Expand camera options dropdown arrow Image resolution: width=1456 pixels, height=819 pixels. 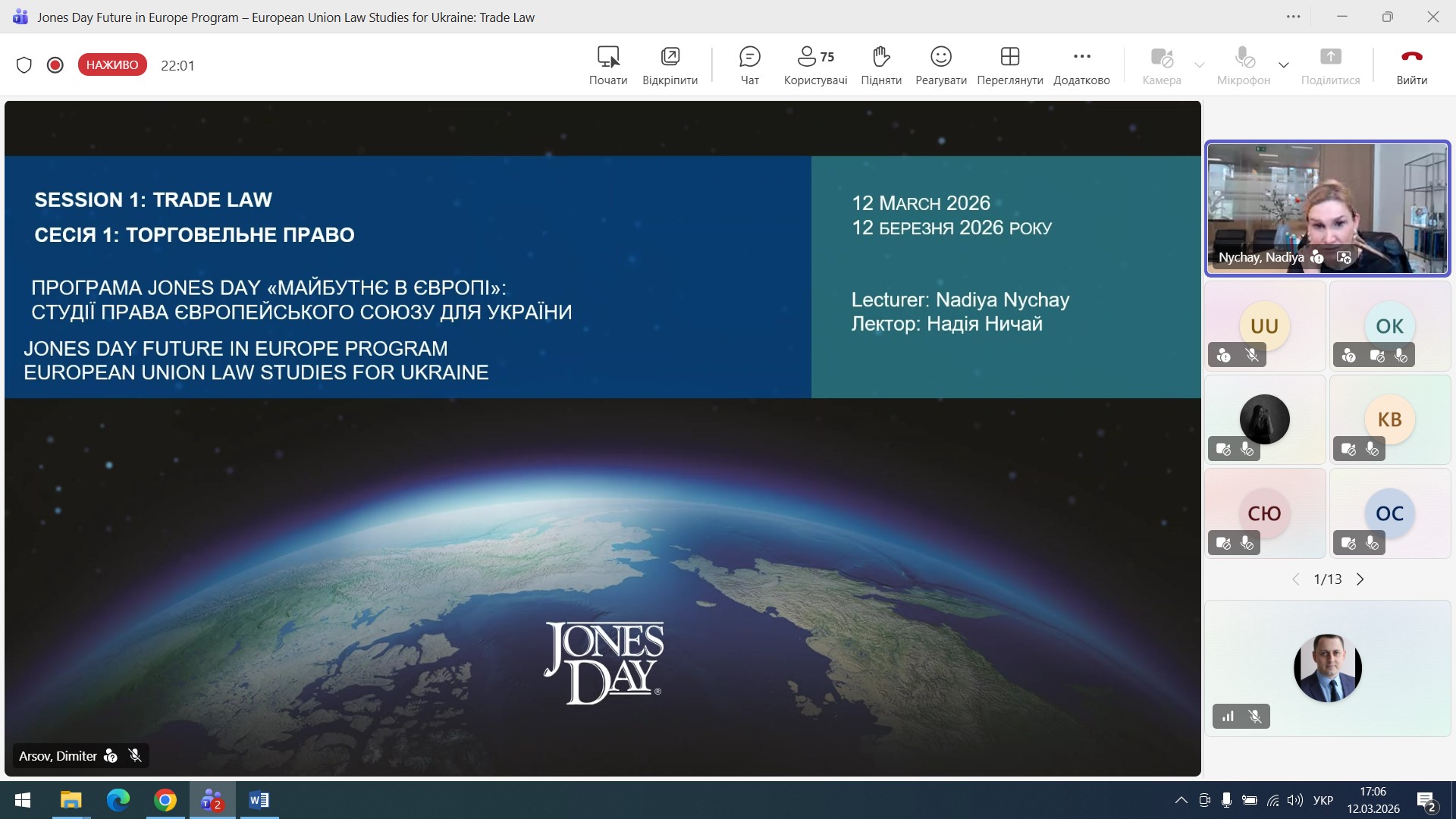click(1200, 65)
